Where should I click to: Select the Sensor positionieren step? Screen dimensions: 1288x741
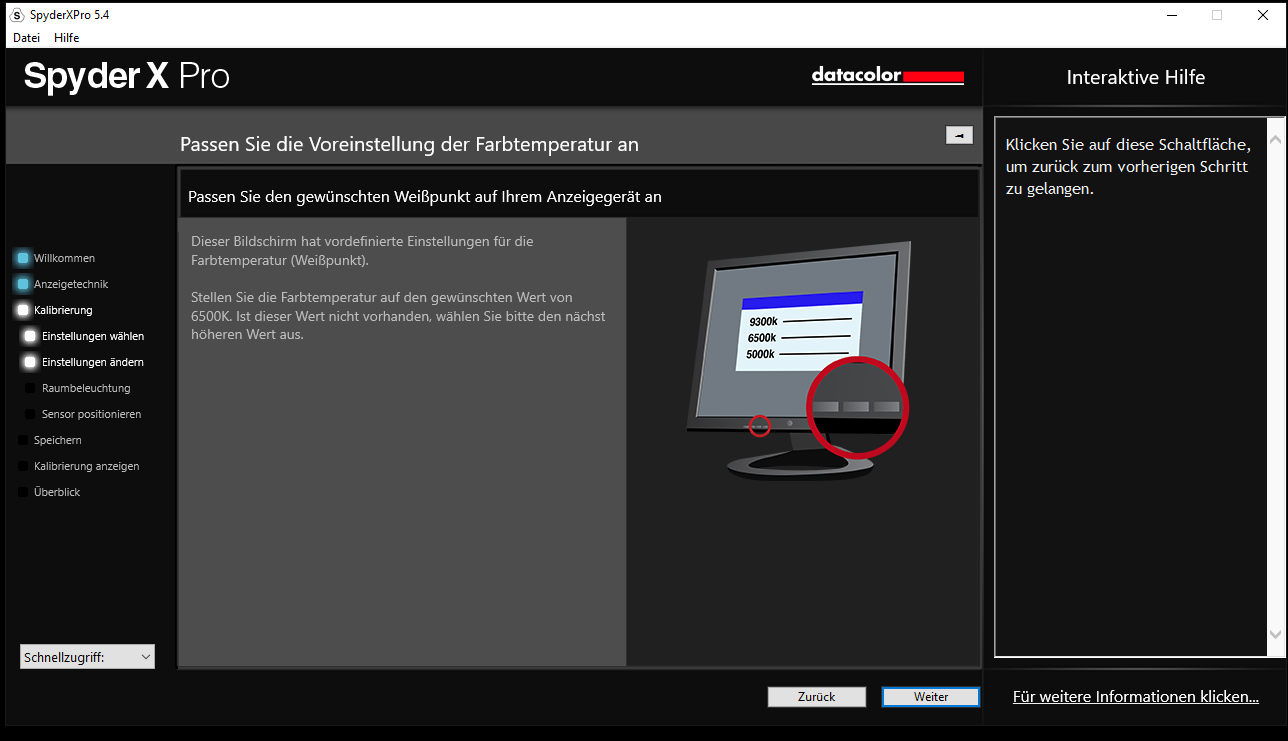(83, 414)
